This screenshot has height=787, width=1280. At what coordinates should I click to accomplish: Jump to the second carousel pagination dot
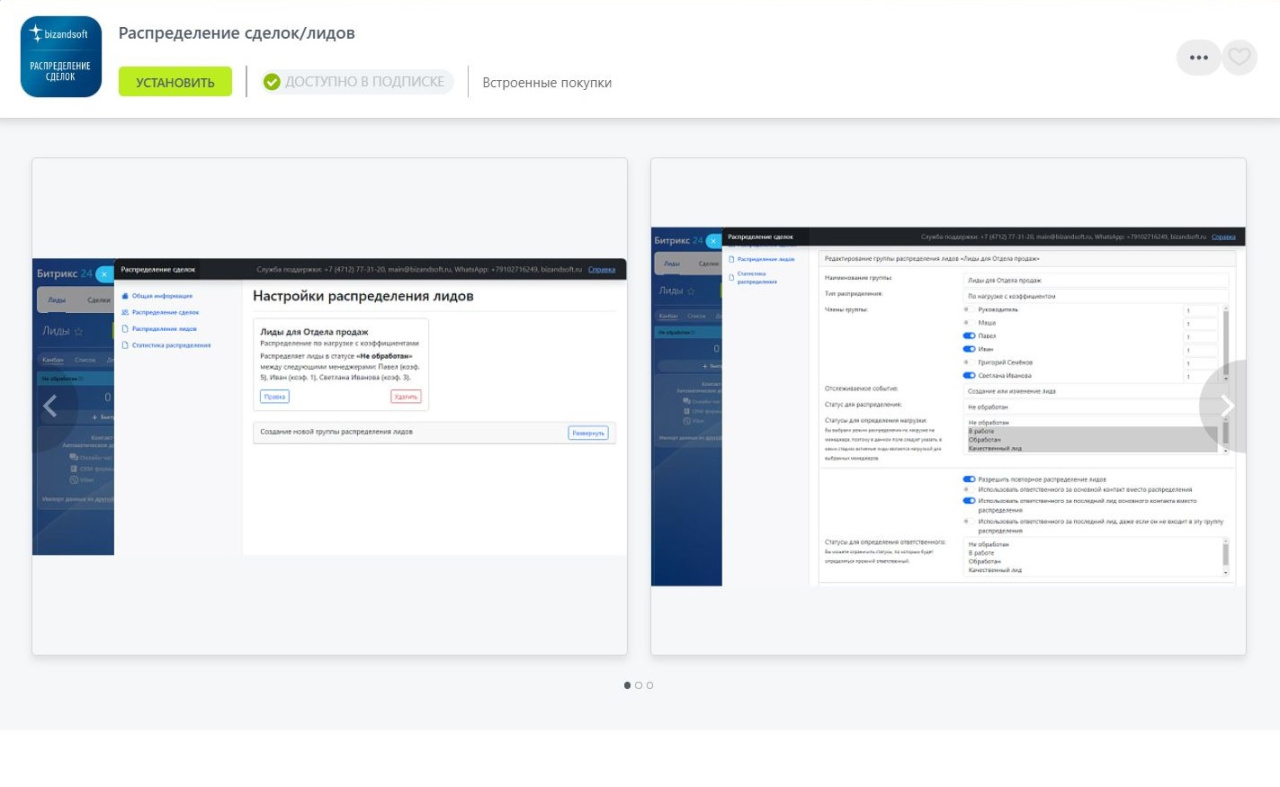pos(639,685)
